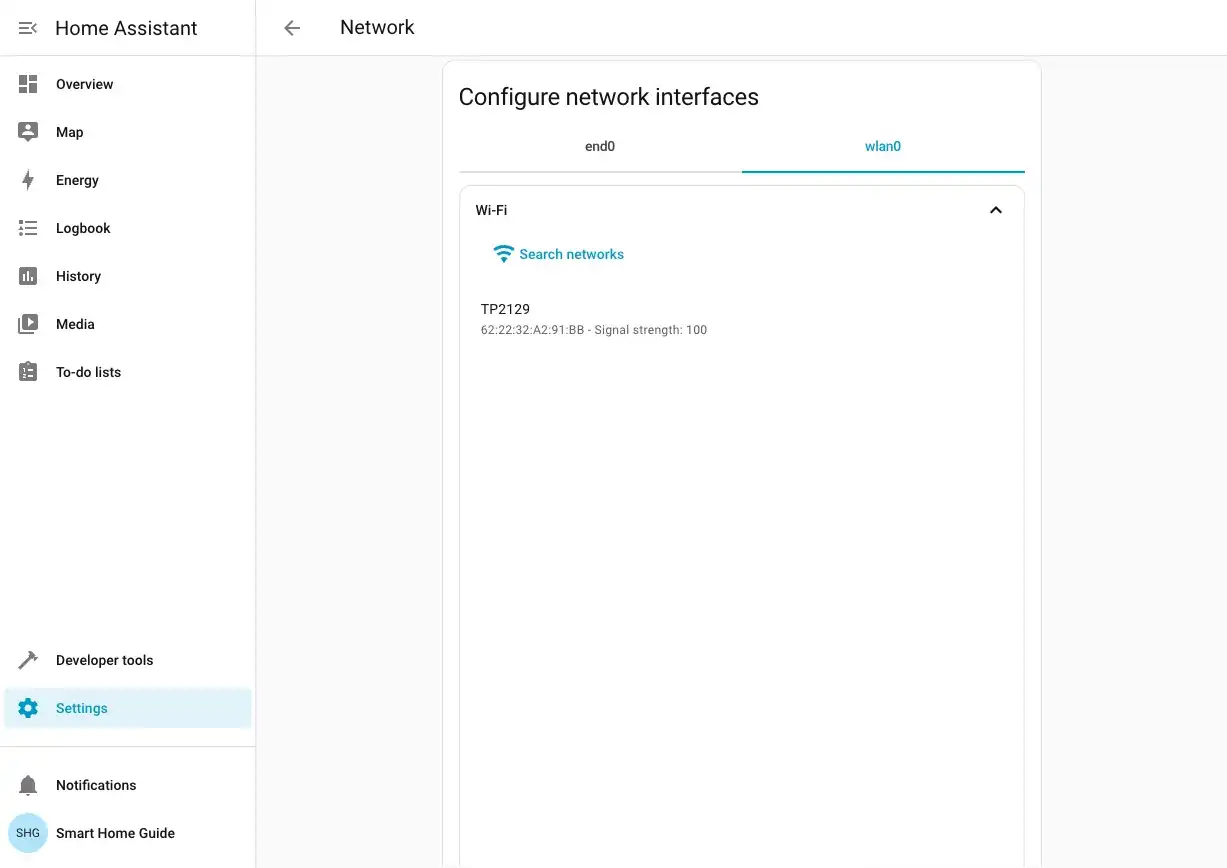Go back using the arrow icon
Screen dimensions: 1227x868
[292, 28]
